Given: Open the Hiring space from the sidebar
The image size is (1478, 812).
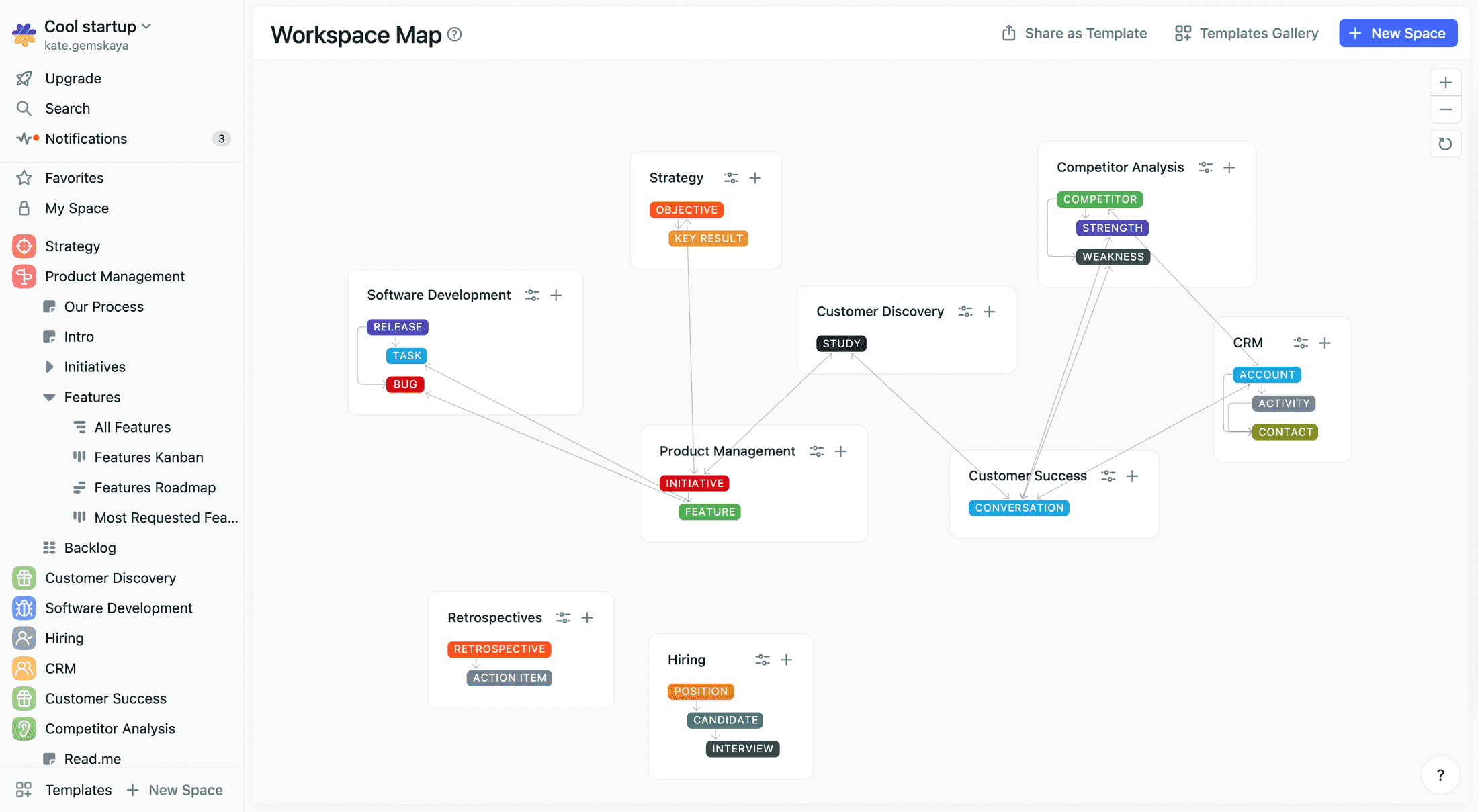Looking at the screenshot, I should [64, 638].
